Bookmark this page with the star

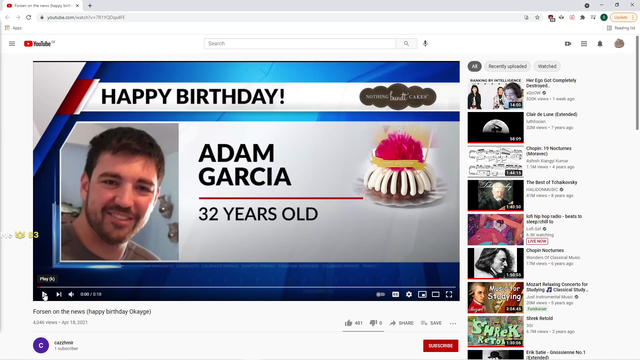[537, 18]
